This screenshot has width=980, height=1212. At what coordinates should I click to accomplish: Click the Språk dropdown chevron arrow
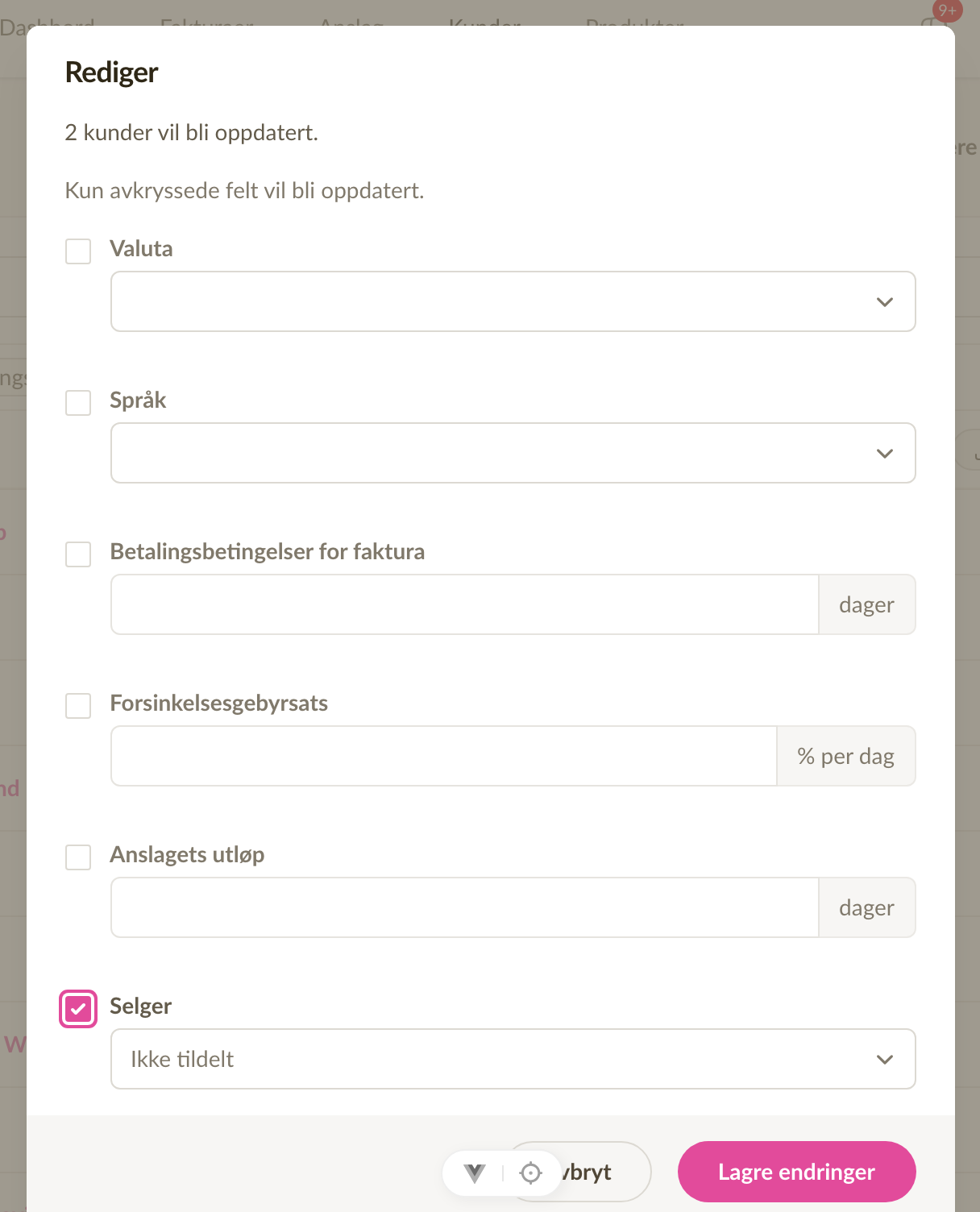pos(885,454)
